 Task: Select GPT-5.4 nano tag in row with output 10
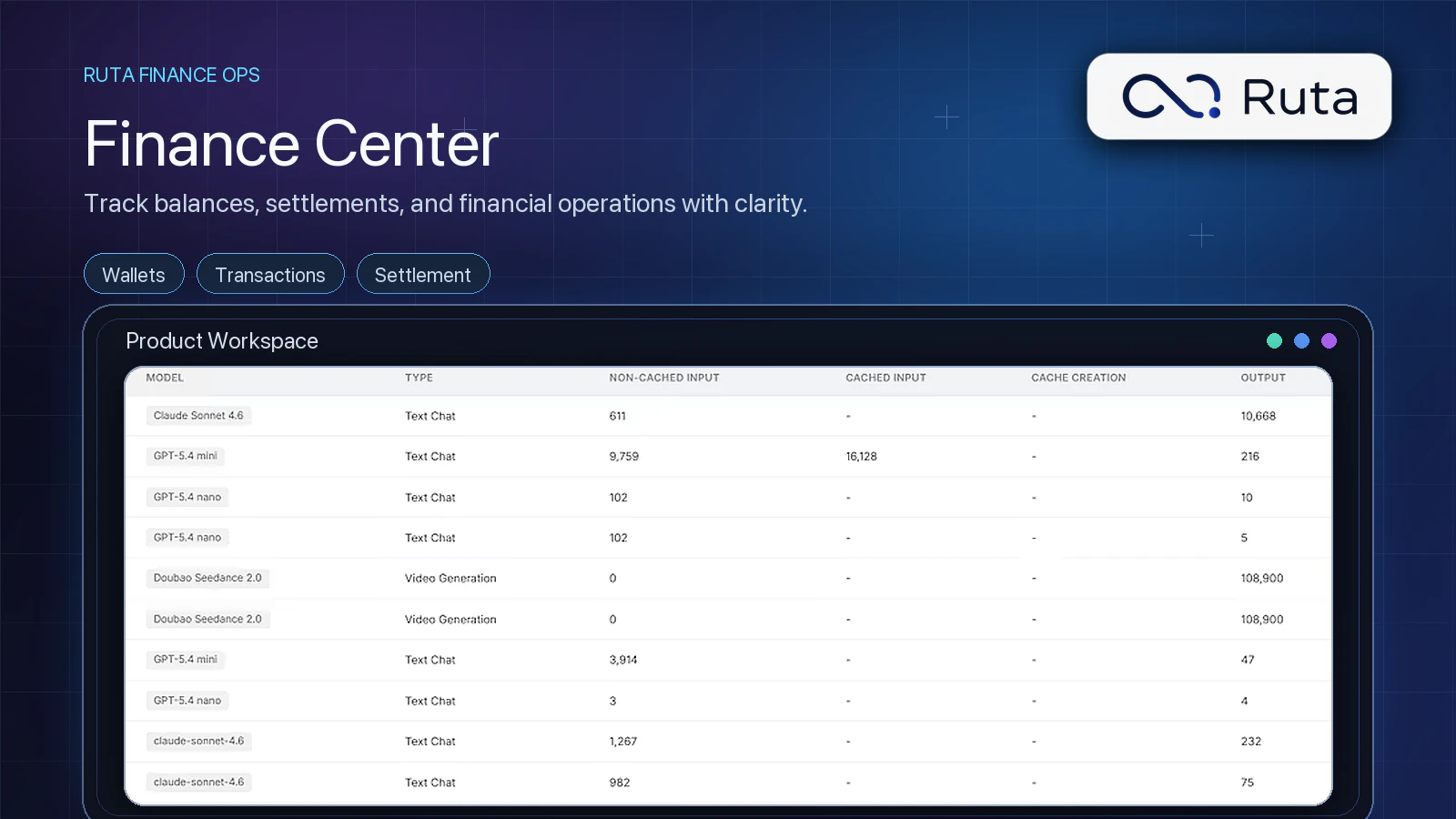pyautogui.click(x=187, y=497)
